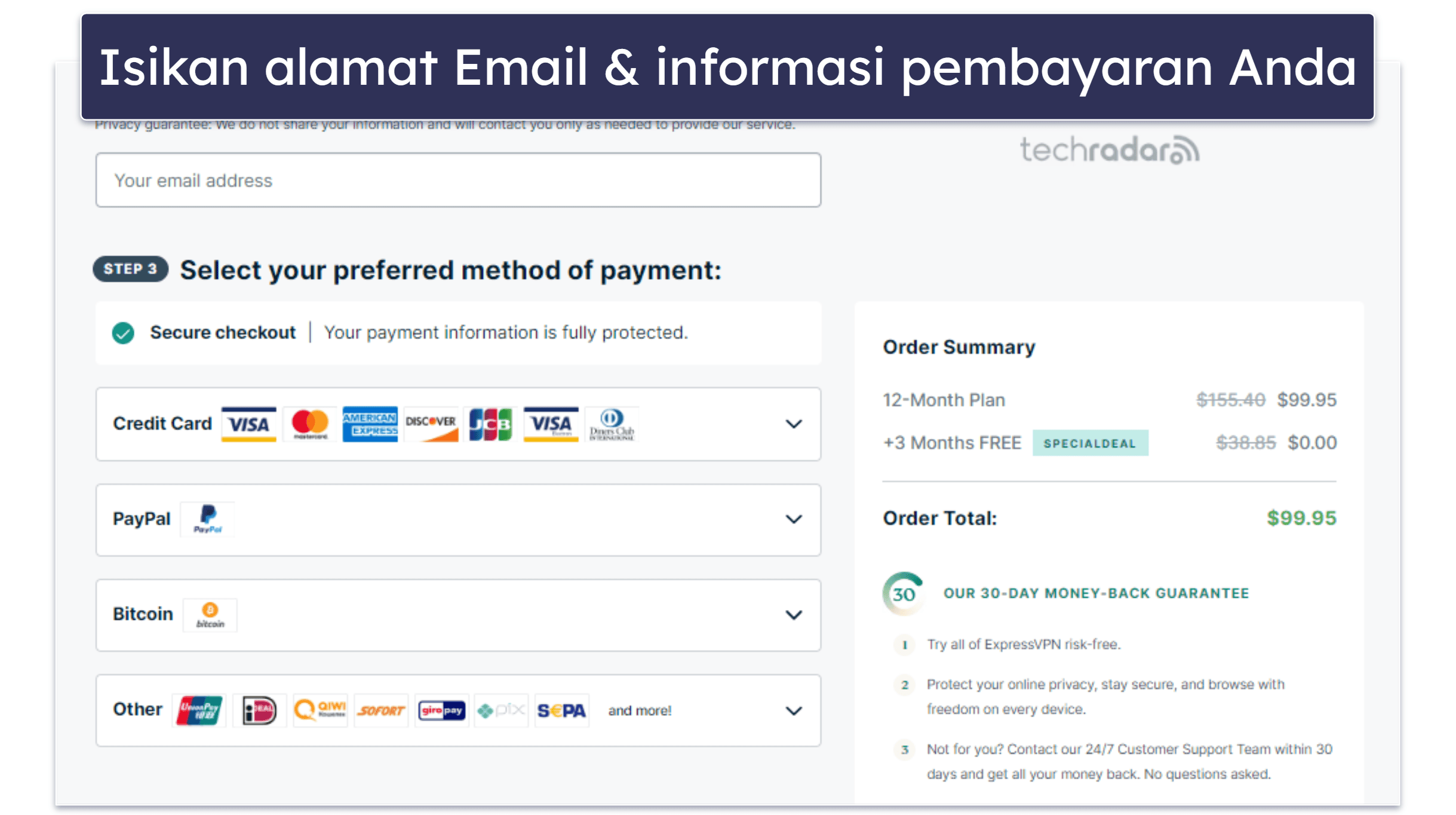Click the green secure checkout checkmark icon
This screenshot has width=1456, height=815.
click(x=123, y=333)
